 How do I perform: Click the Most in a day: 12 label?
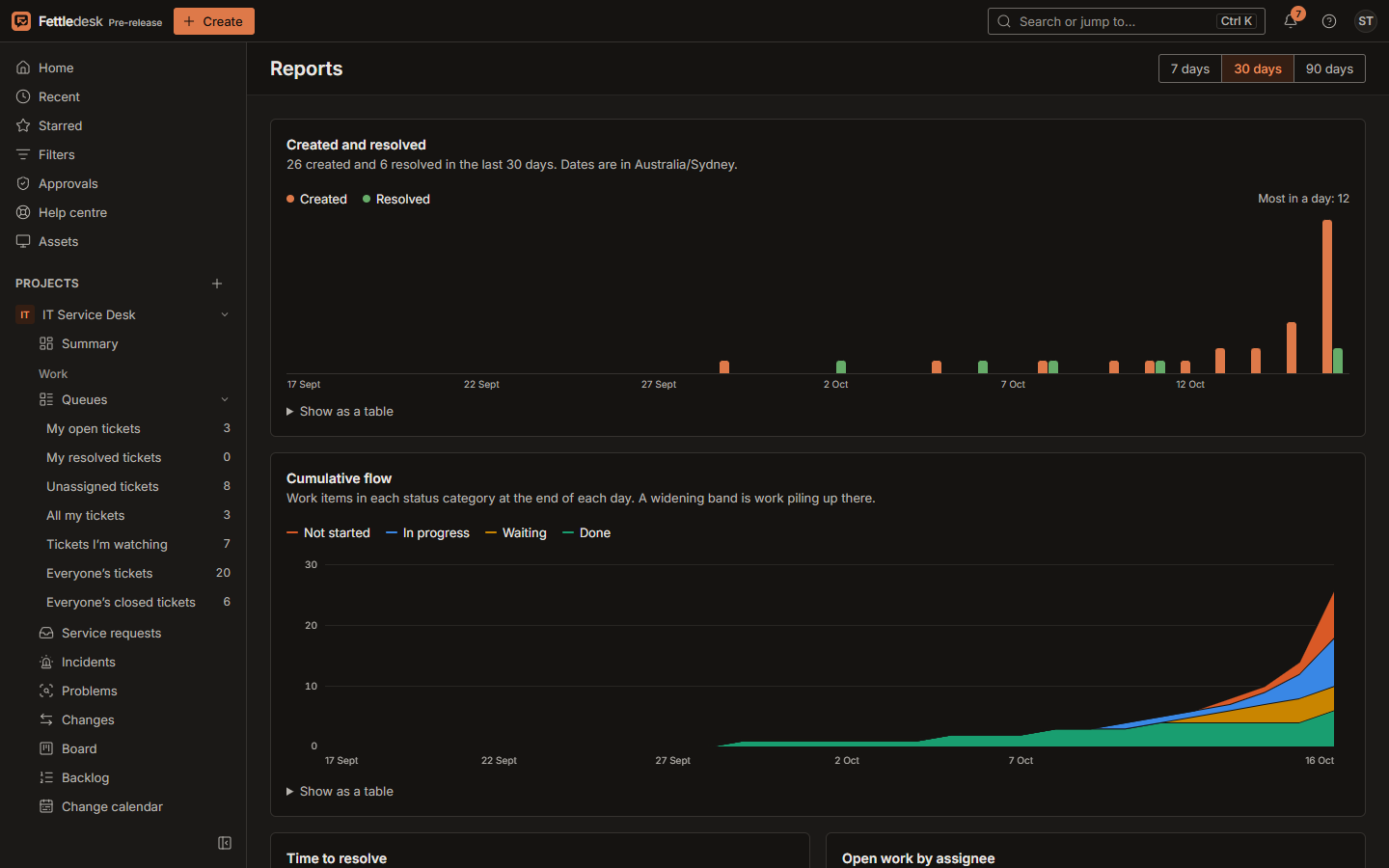(x=1303, y=199)
